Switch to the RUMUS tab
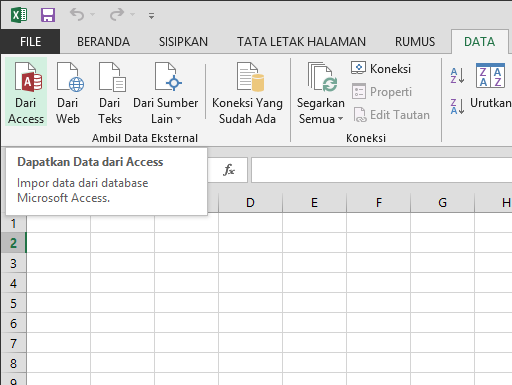512x385 pixels. [415, 42]
